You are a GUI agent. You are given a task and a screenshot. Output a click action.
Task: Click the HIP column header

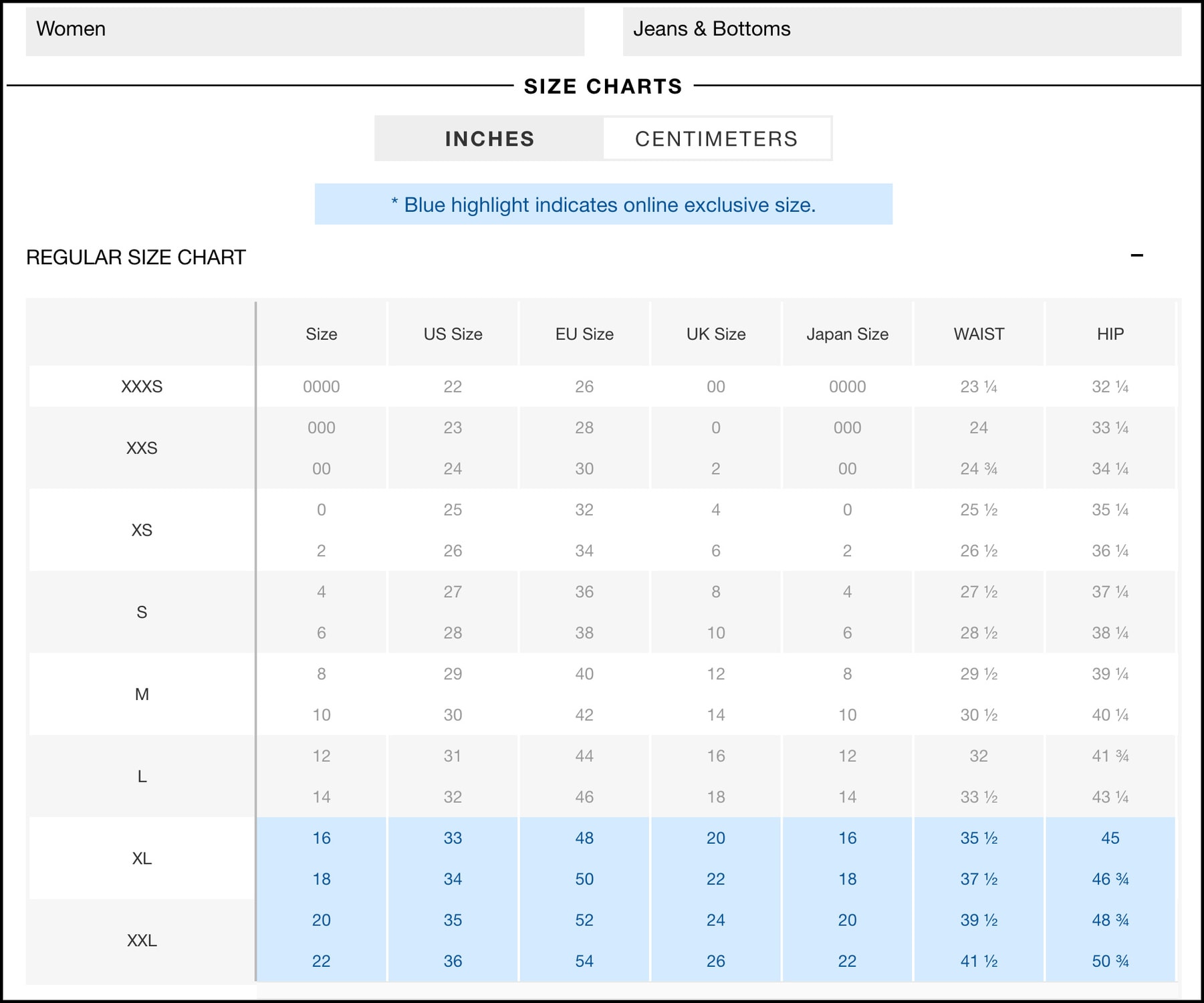[x=1110, y=334]
